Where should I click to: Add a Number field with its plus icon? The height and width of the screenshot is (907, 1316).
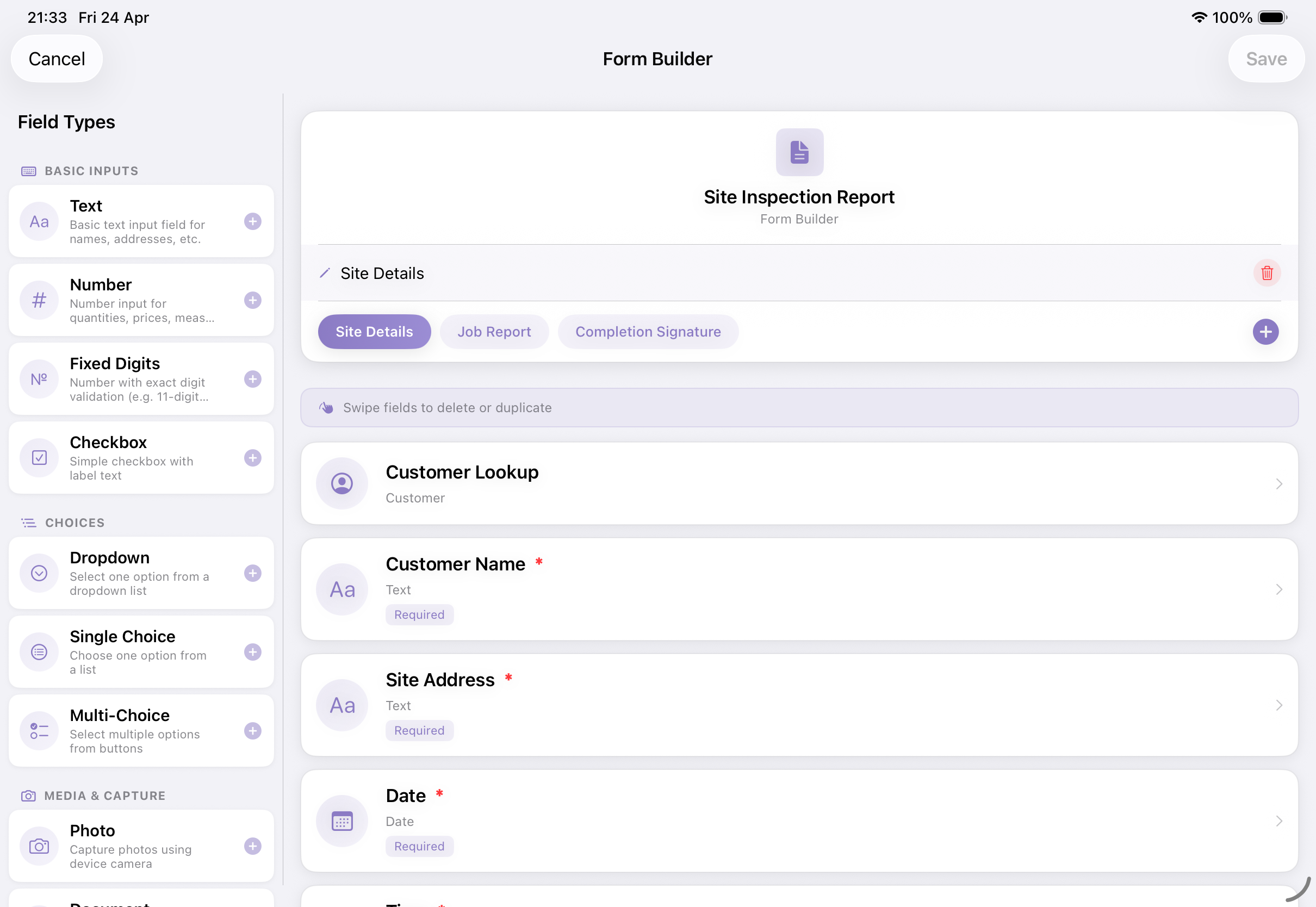click(253, 300)
